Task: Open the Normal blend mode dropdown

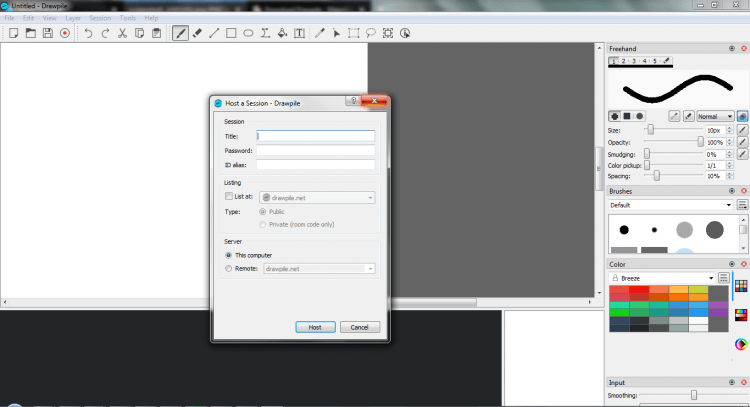Action: tap(715, 116)
